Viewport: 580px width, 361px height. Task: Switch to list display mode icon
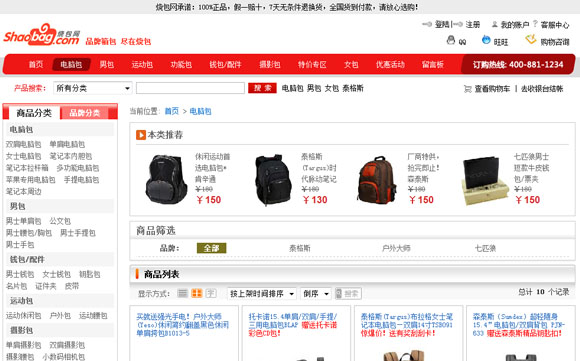(182, 293)
